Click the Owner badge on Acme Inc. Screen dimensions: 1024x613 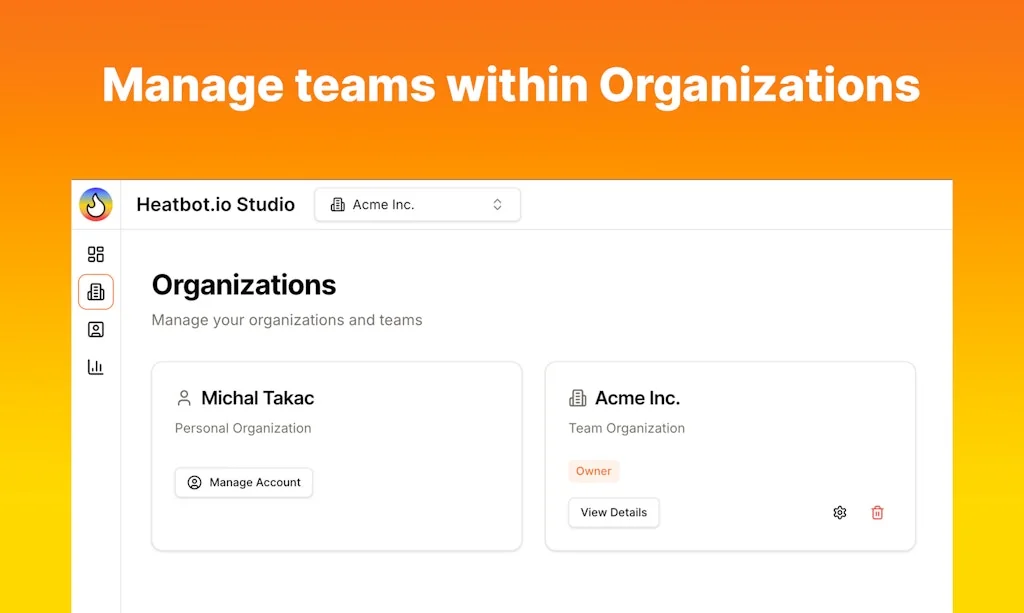point(593,471)
